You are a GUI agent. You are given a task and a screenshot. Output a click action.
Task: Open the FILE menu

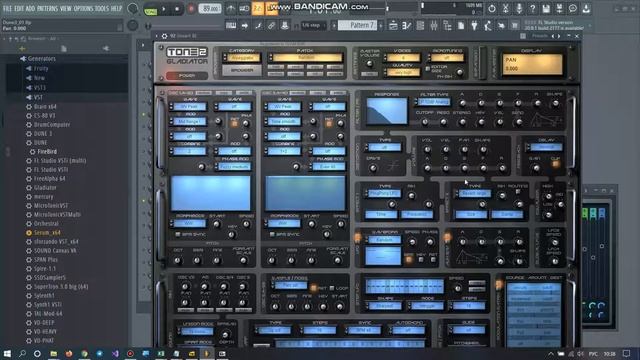[7, 8]
